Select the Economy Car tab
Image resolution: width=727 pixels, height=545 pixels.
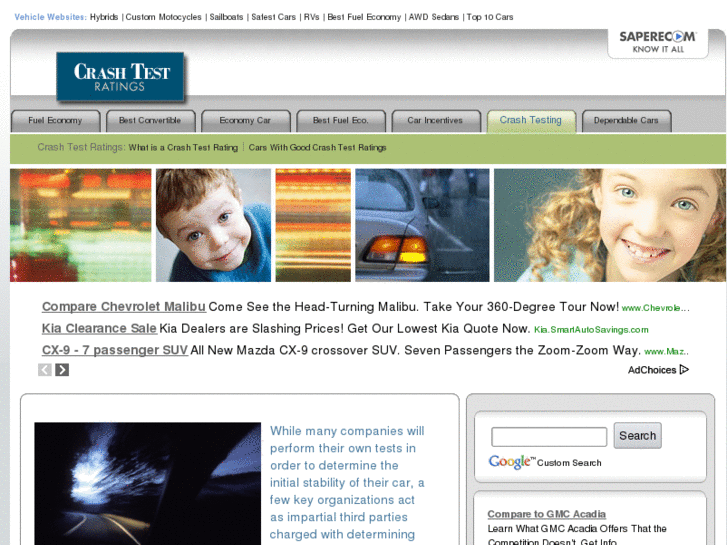245,121
